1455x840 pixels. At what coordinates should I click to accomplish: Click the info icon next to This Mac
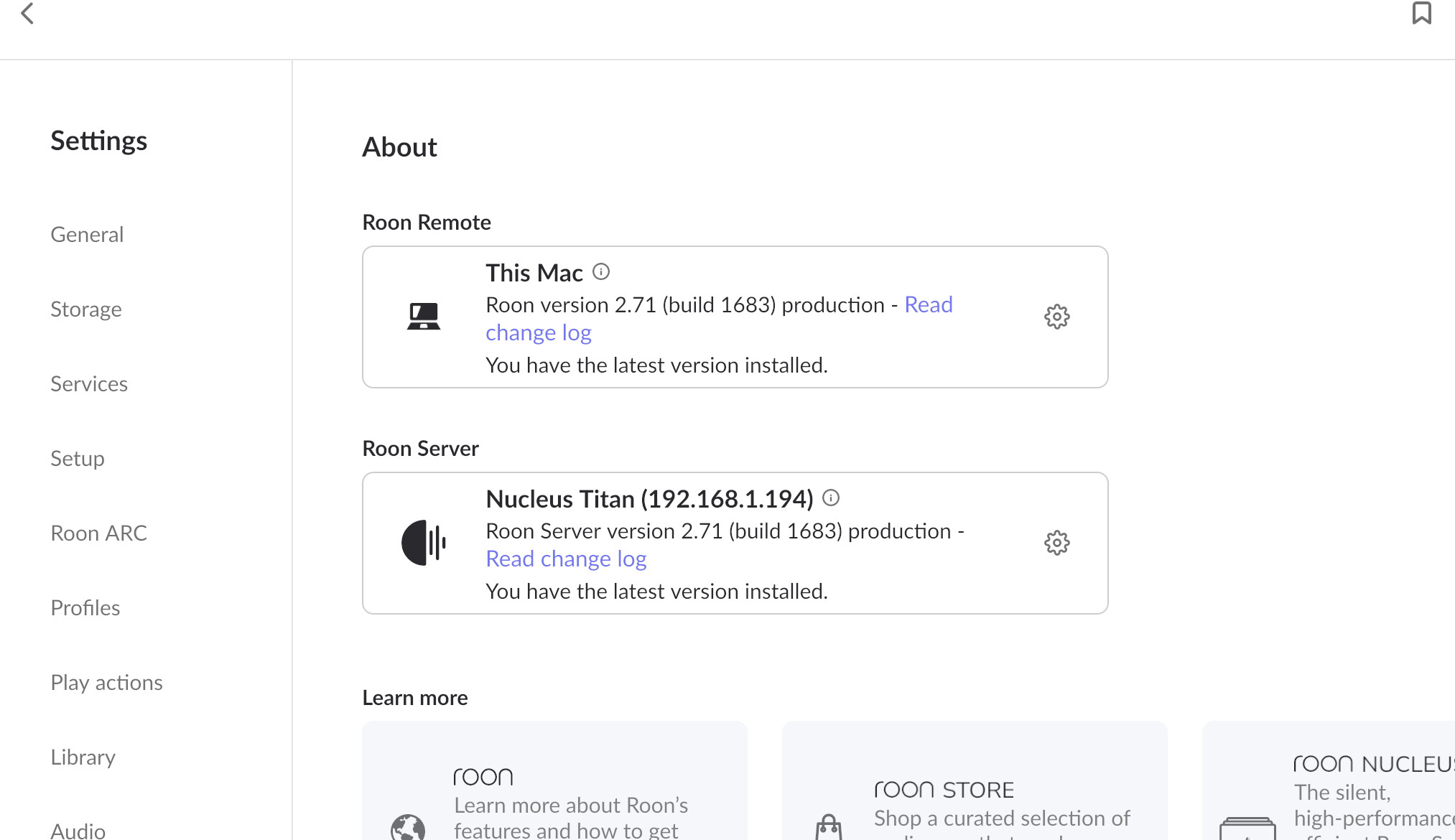click(x=601, y=271)
